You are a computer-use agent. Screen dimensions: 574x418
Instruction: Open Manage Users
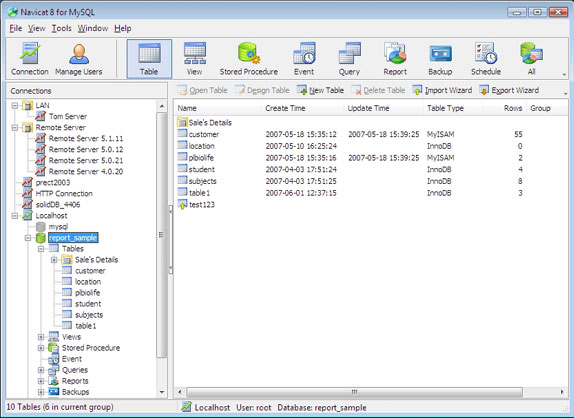[78, 59]
